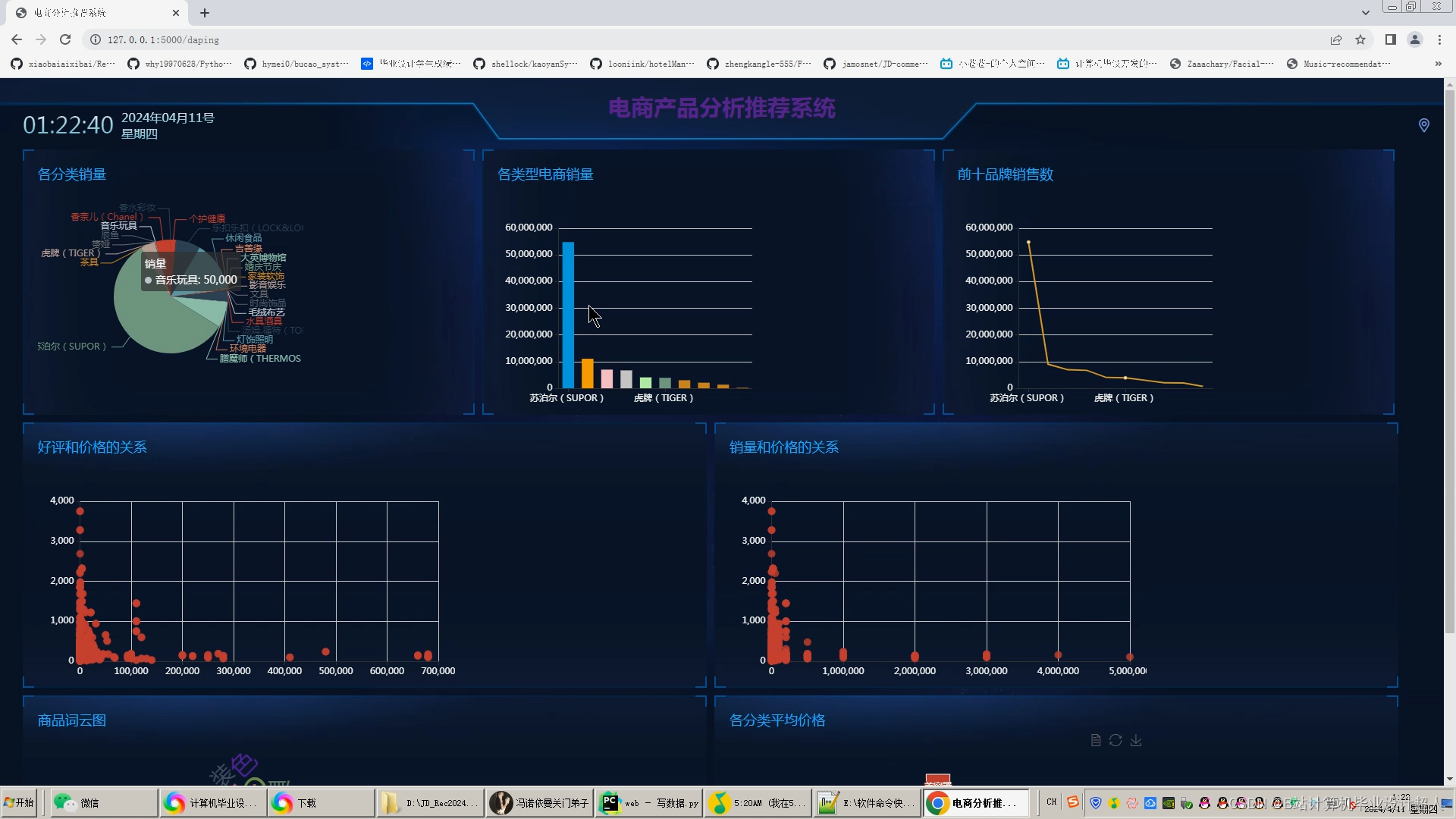Open the Windows Start button
The image size is (1456, 819).
tap(20, 802)
